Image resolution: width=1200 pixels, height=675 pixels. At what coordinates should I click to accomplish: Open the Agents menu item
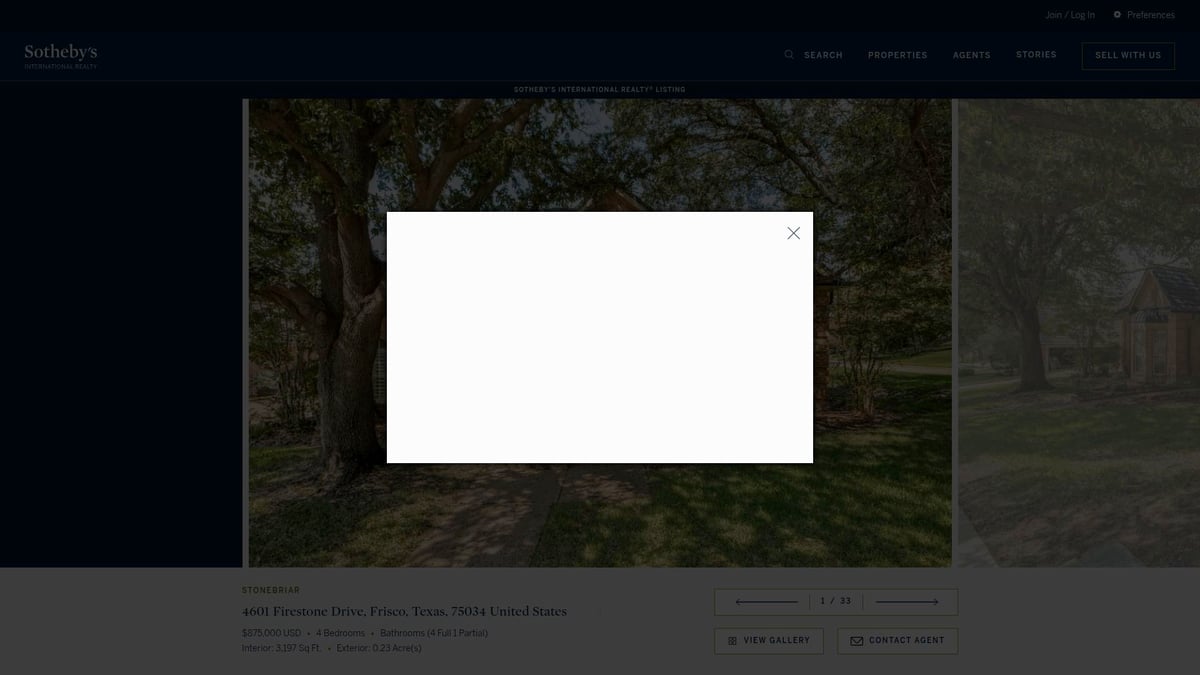coord(971,55)
